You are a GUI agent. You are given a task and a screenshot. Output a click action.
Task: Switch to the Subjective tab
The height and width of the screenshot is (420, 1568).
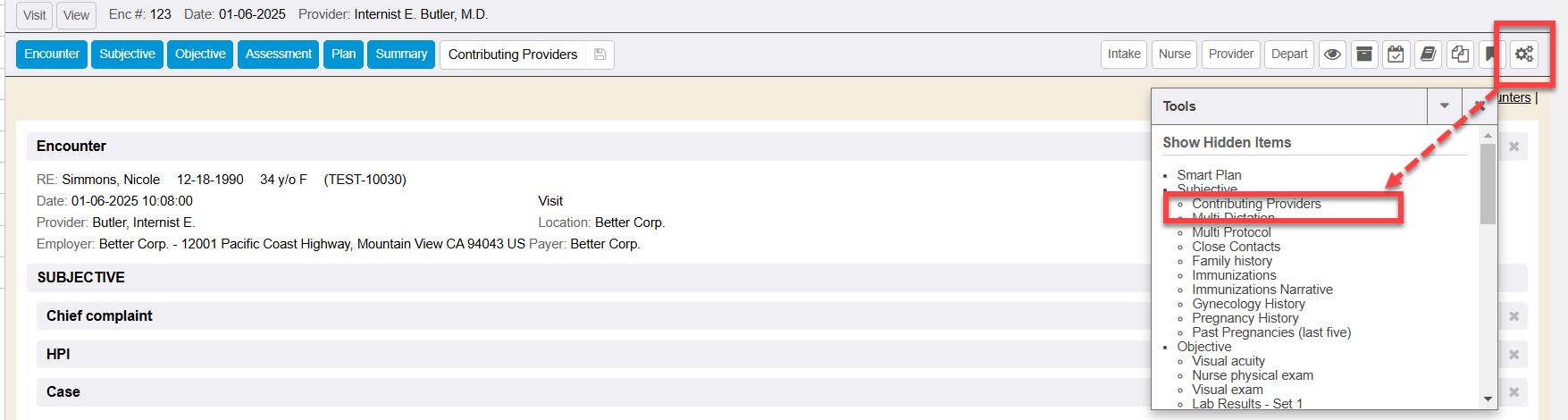pyautogui.click(x=127, y=55)
